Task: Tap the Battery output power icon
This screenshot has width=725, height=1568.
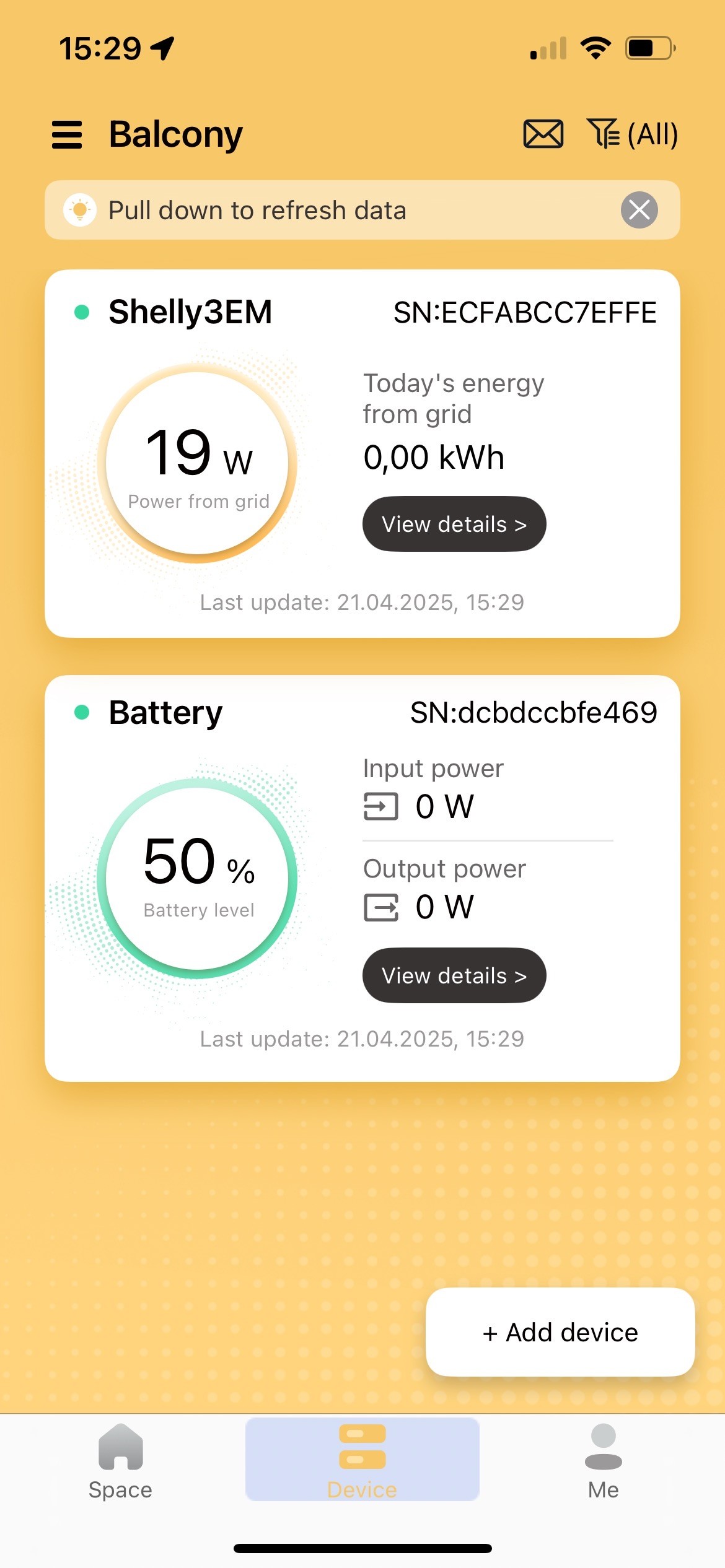Action: pyautogui.click(x=380, y=907)
